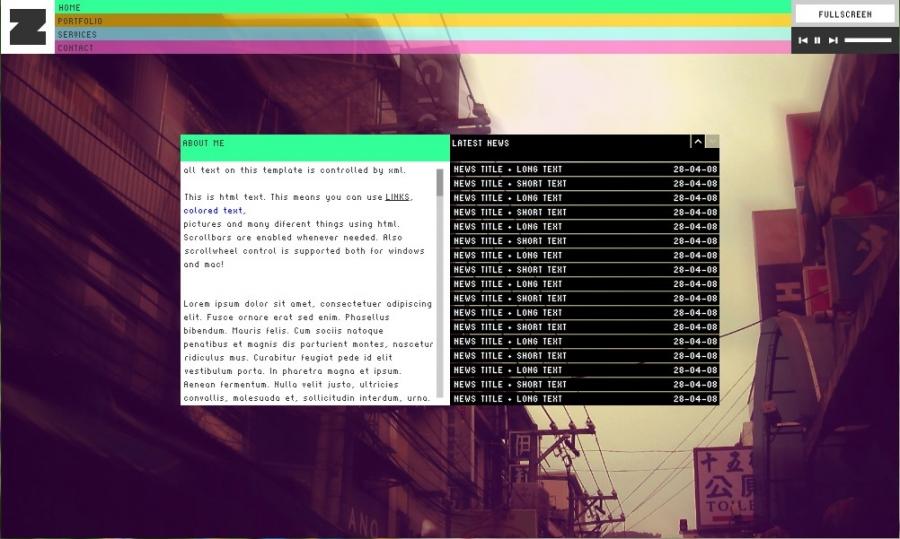Click the 'Lorem ipsum dolor sit amet' line
The height and width of the screenshot is (539, 900).
click(x=308, y=304)
